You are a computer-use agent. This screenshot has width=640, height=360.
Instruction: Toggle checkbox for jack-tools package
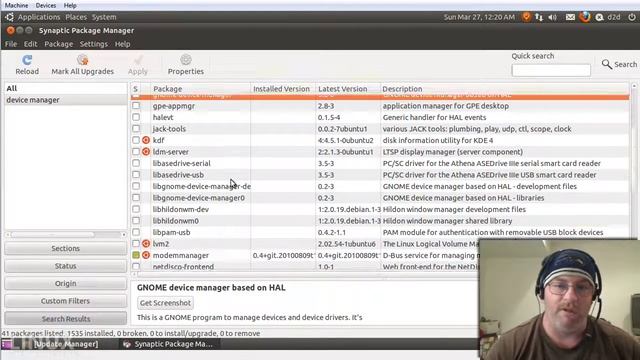click(136, 129)
